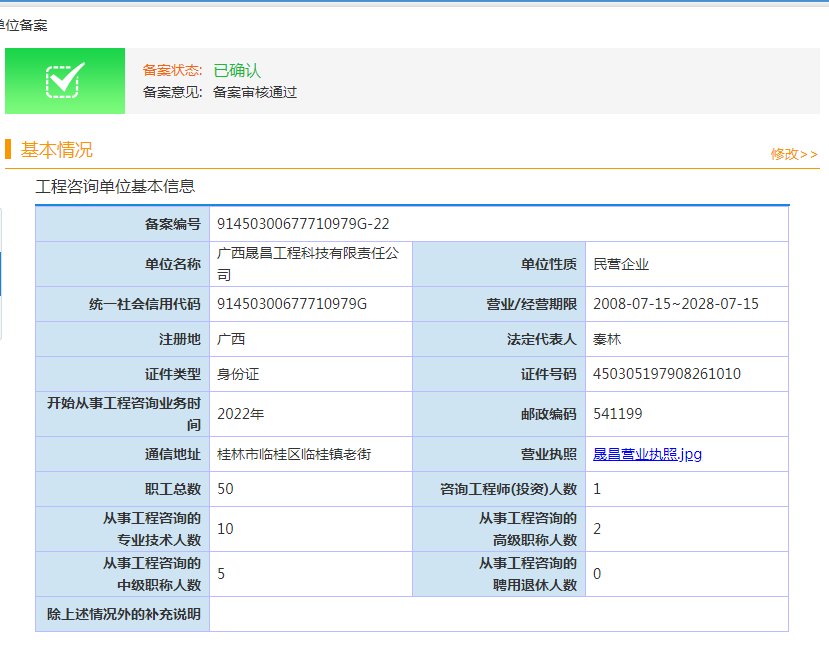Image resolution: width=829 pixels, height=651 pixels.
Task: Click the 2022年 start year value
Action: pyautogui.click(x=240, y=414)
